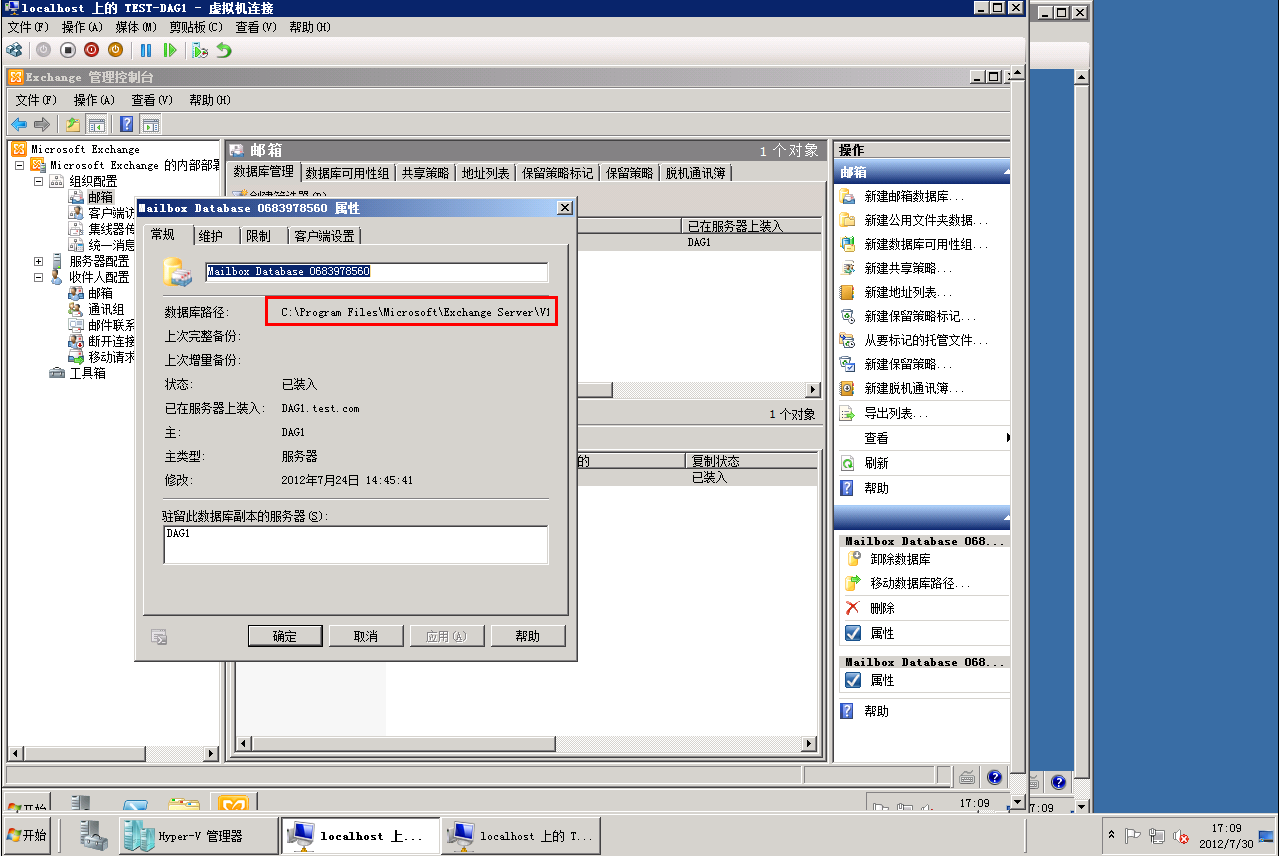Click 帮助 button in properties dialog
The image size is (1279, 856).
pos(528,636)
